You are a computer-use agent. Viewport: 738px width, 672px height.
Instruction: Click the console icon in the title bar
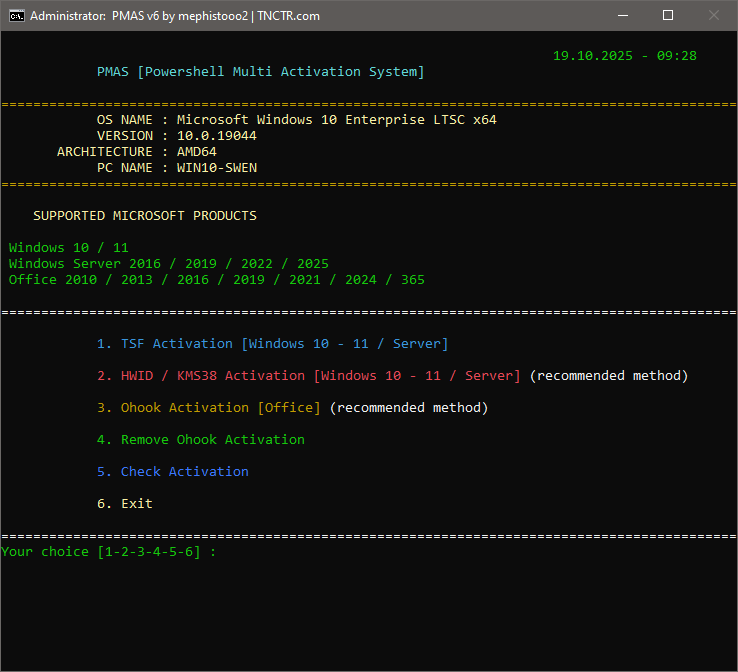16,16
